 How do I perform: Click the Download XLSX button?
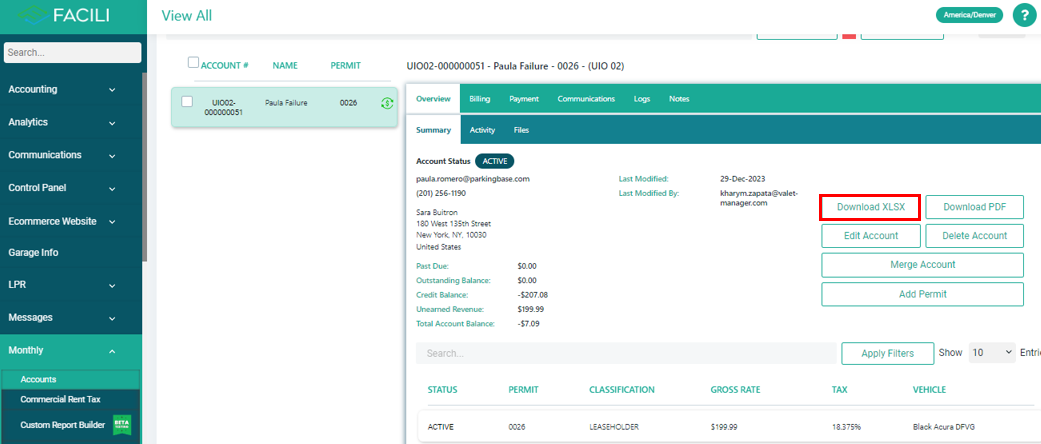tap(870, 207)
